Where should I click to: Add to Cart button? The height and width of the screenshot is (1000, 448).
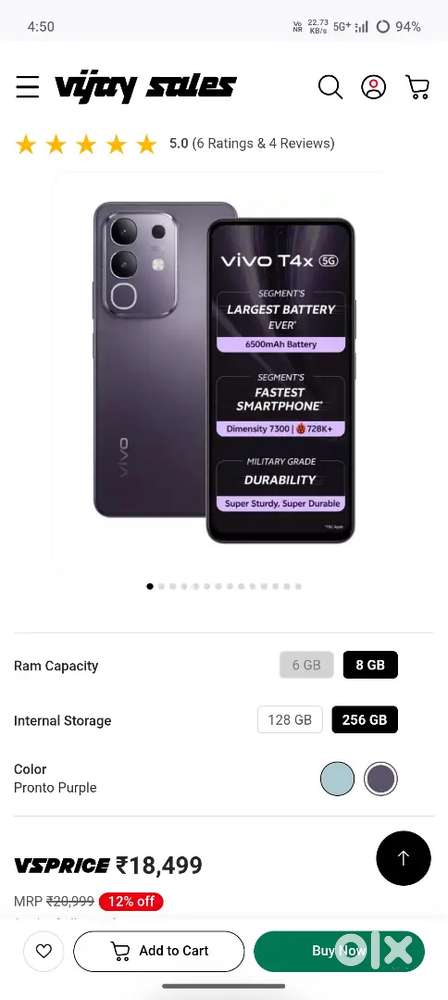point(159,951)
